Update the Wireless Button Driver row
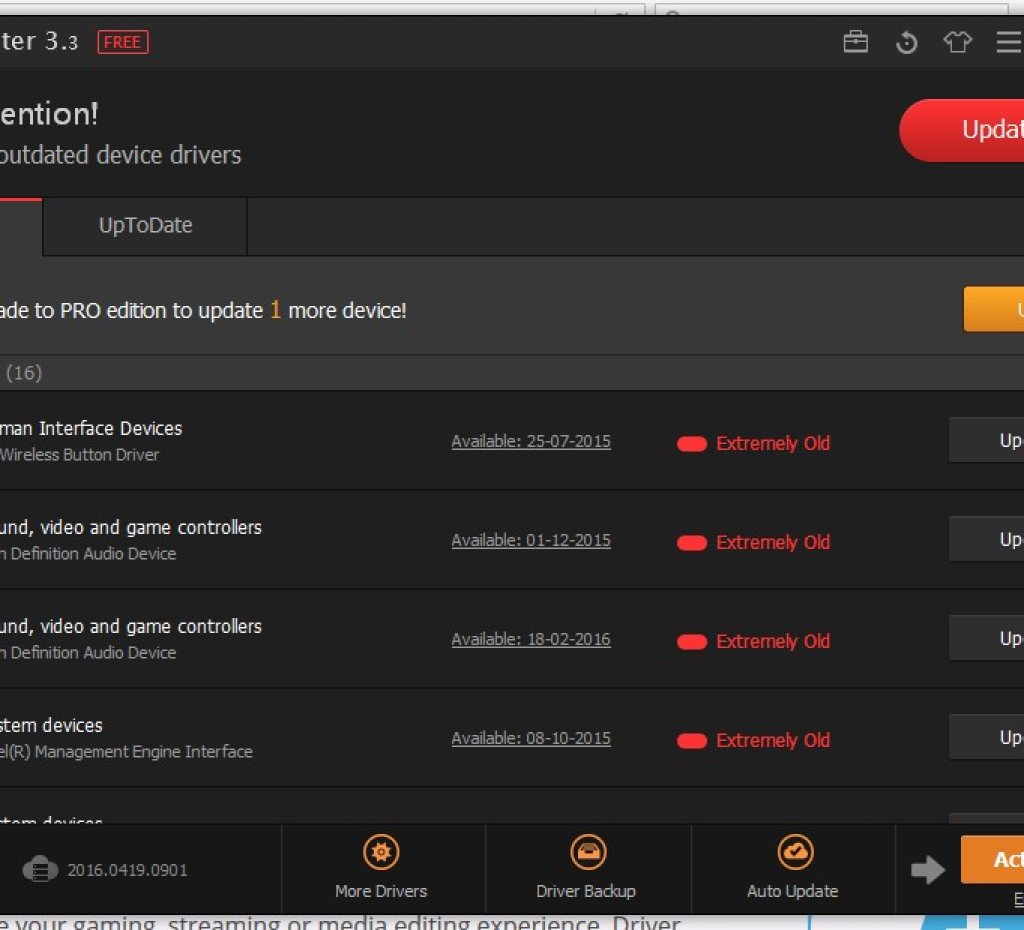Screen dimensions: 1024x930 coord(986,440)
